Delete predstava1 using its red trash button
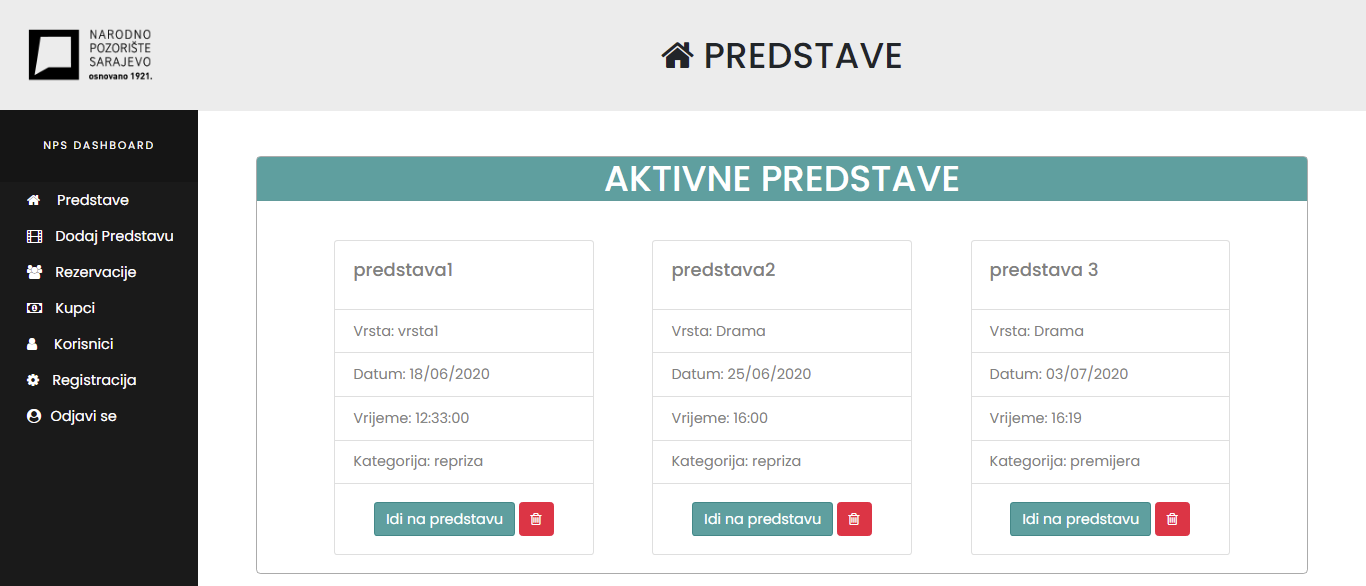Viewport: 1366px width, 586px height. 536,519
